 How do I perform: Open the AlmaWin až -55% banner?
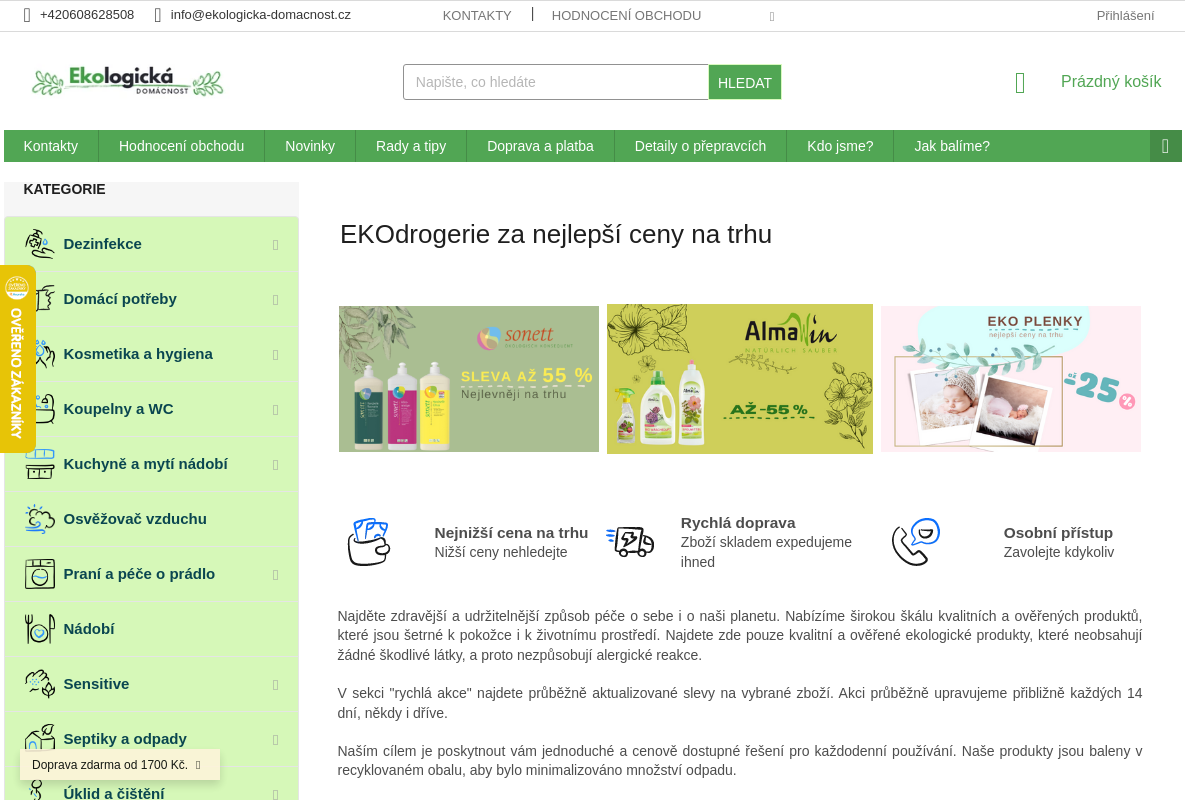(740, 379)
